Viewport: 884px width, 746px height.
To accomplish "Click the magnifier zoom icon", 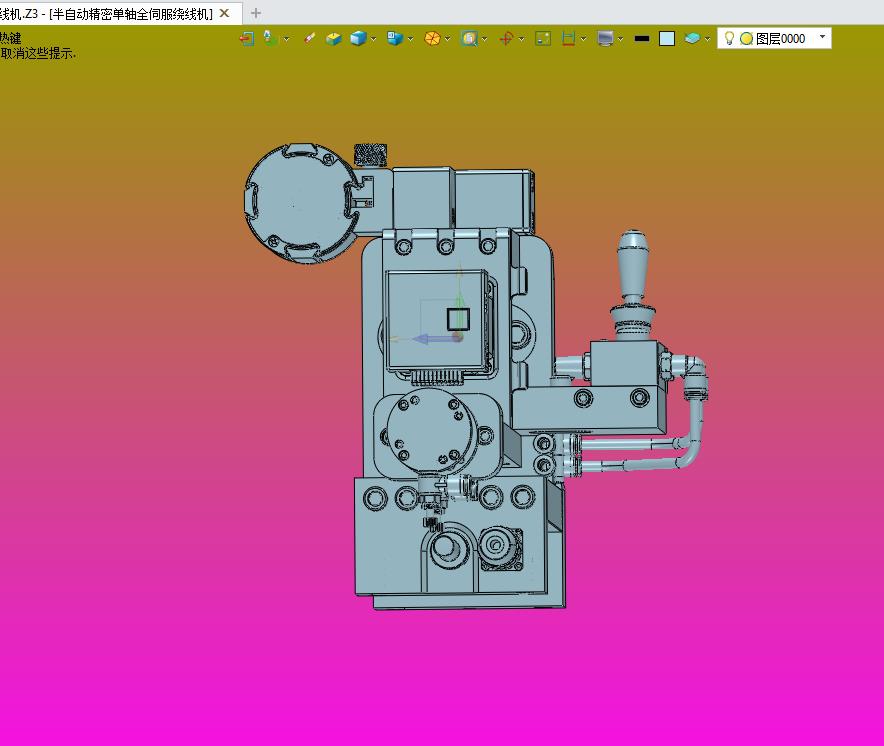I will tap(469, 38).
